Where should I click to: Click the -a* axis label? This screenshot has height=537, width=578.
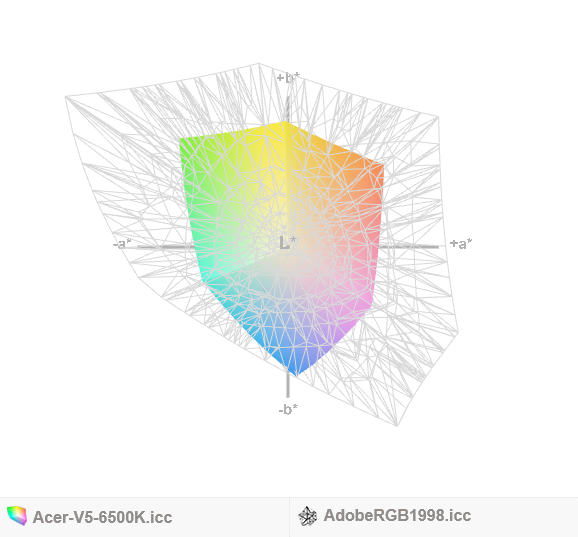click(122, 244)
